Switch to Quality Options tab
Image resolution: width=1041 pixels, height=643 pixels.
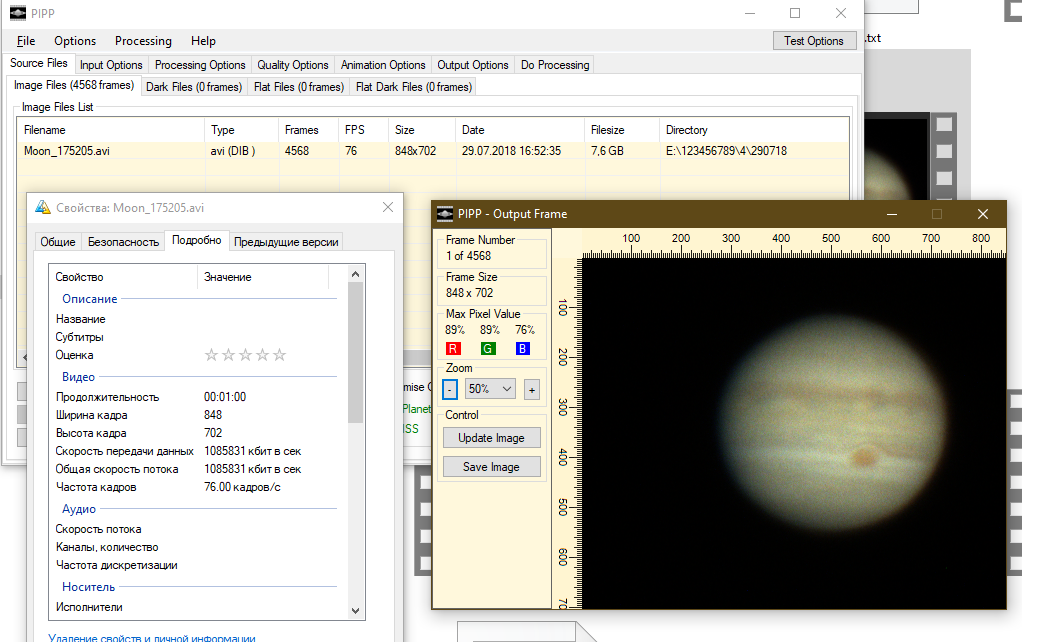point(293,65)
